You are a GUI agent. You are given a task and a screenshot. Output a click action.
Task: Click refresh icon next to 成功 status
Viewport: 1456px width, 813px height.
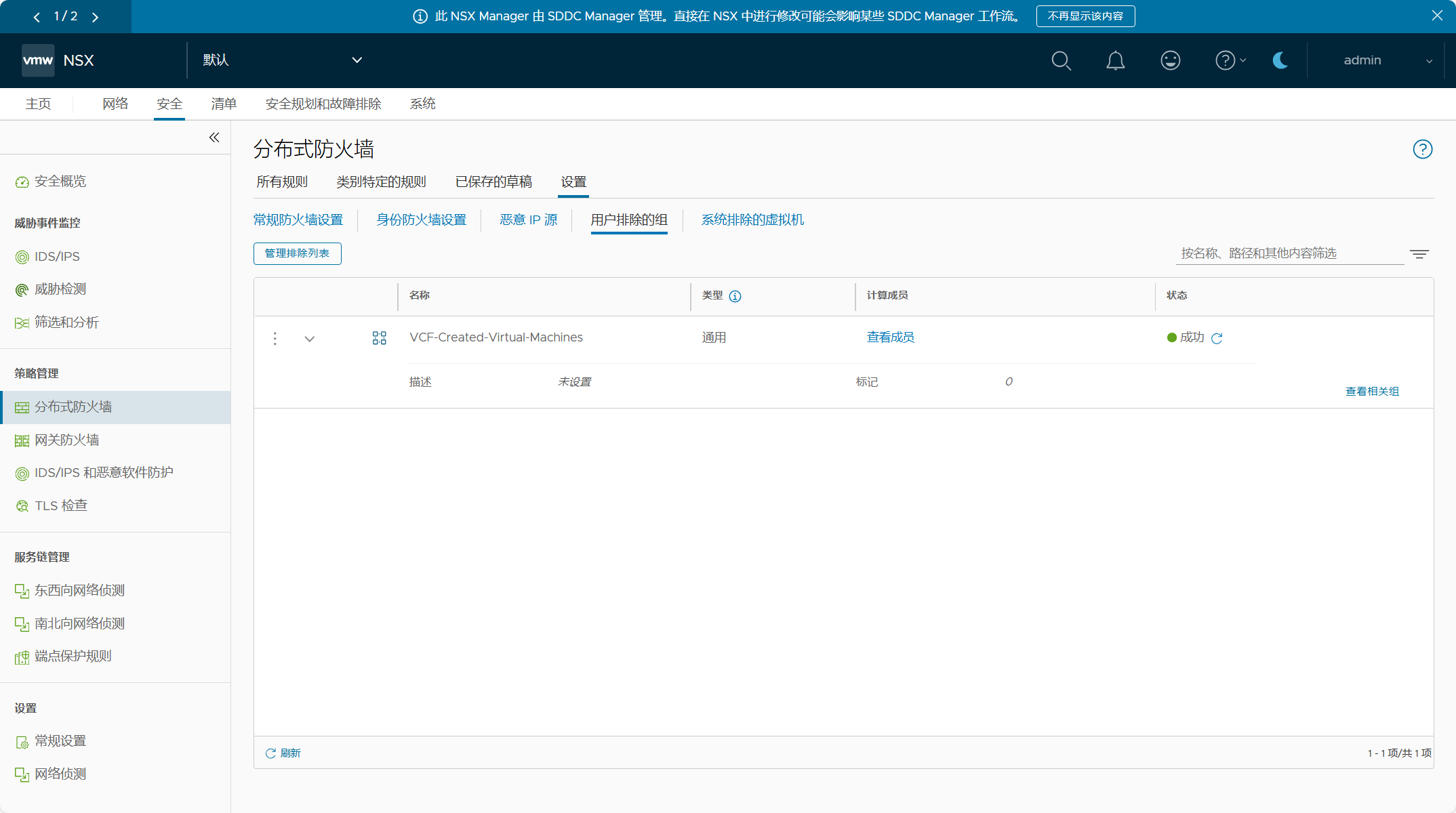(1217, 338)
